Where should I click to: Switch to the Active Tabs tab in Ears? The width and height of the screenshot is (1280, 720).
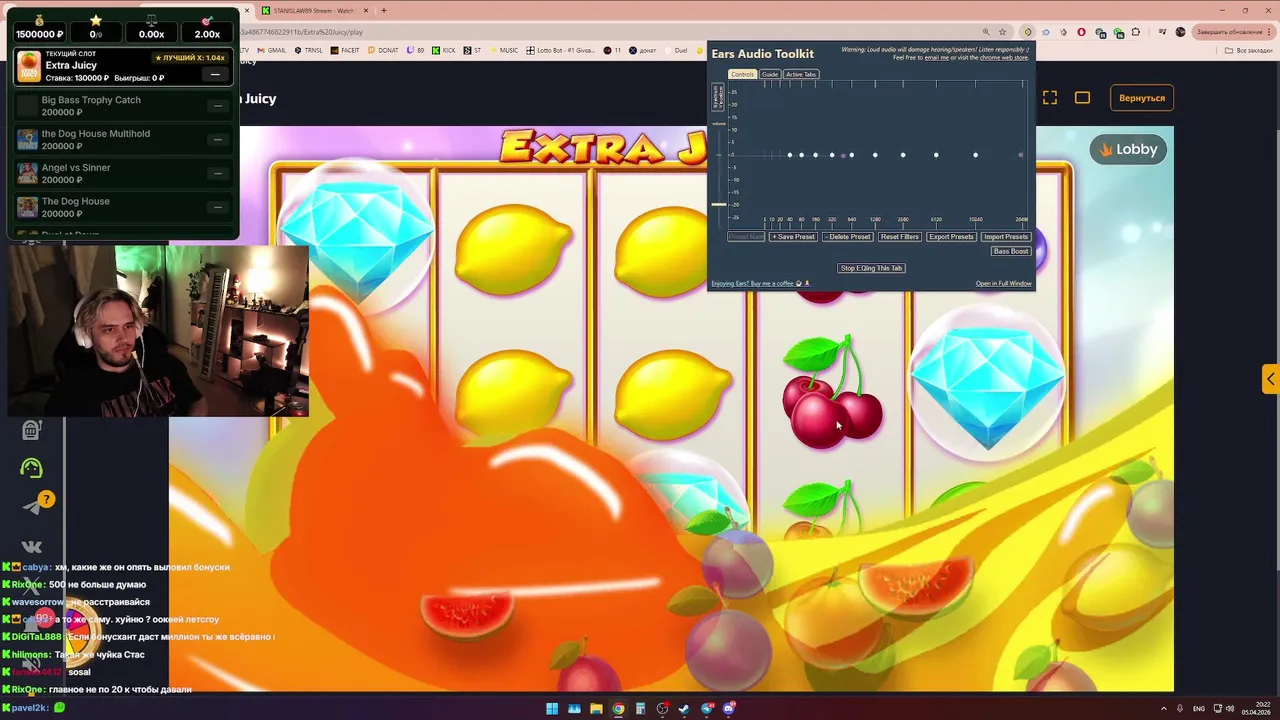pyautogui.click(x=801, y=74)
